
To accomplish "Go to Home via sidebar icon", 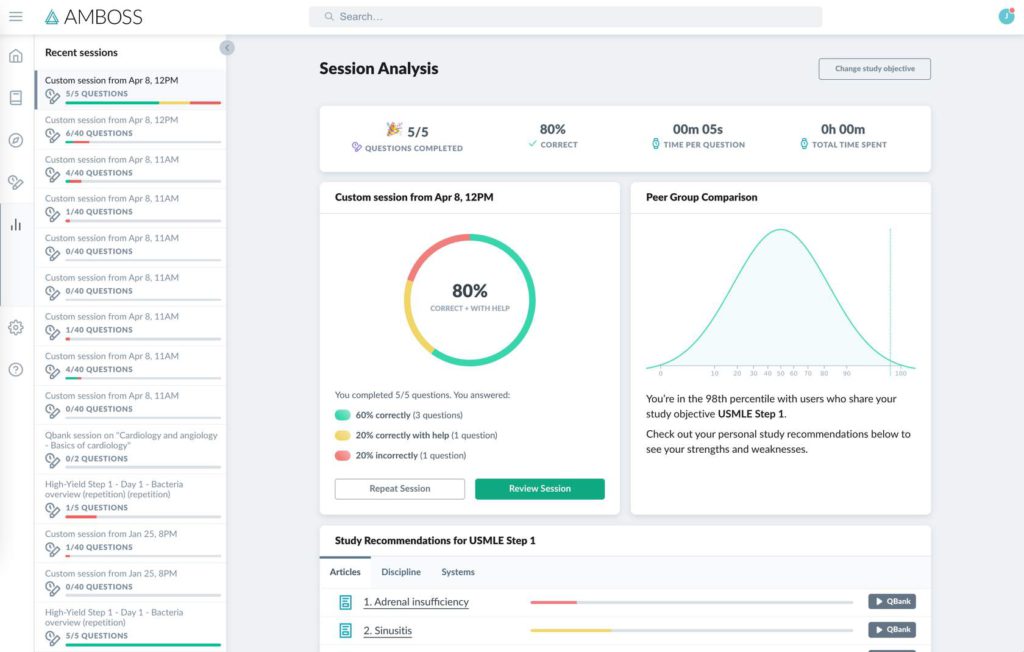I will 16,56.
